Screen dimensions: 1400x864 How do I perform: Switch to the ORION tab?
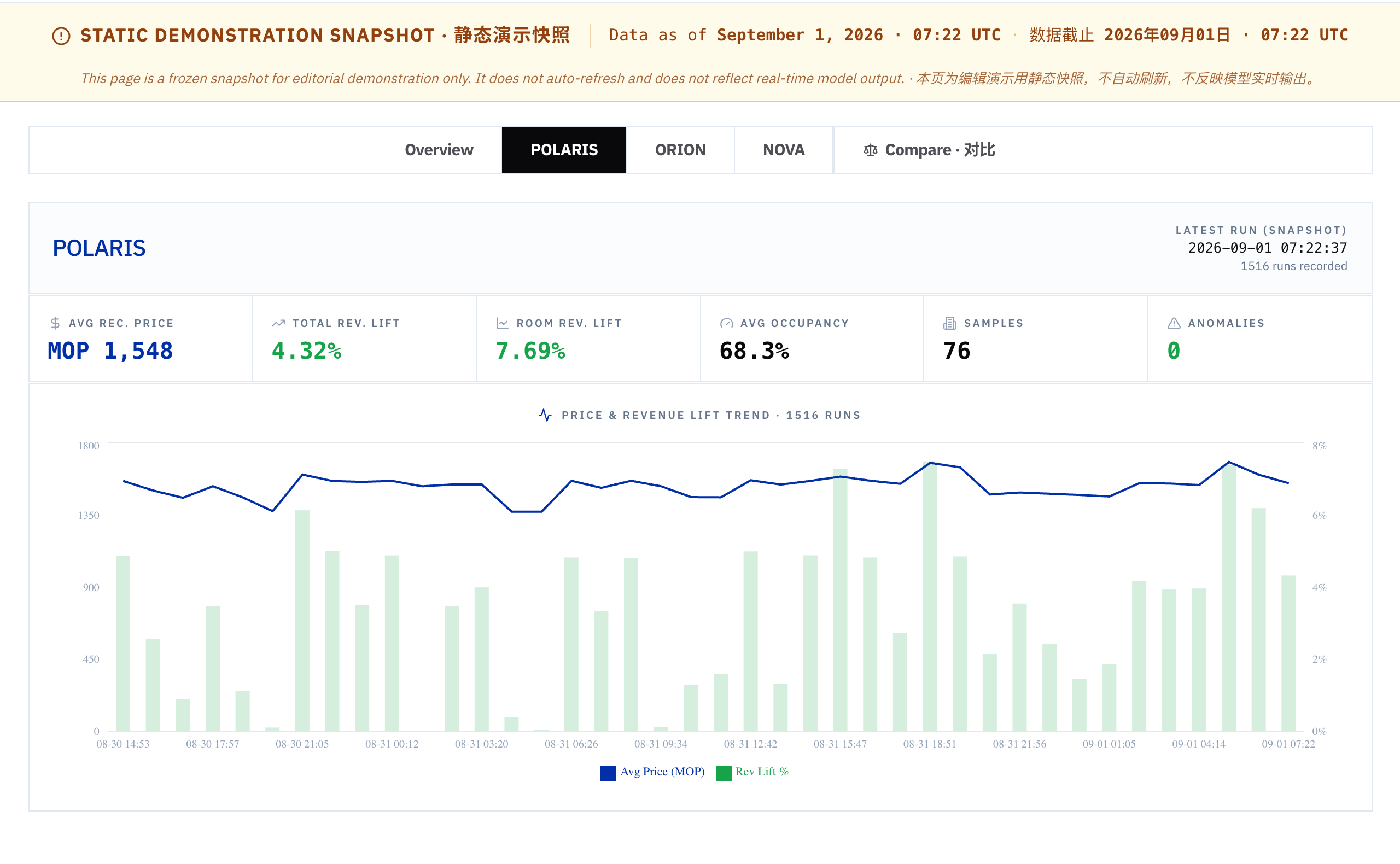[680, 150]
